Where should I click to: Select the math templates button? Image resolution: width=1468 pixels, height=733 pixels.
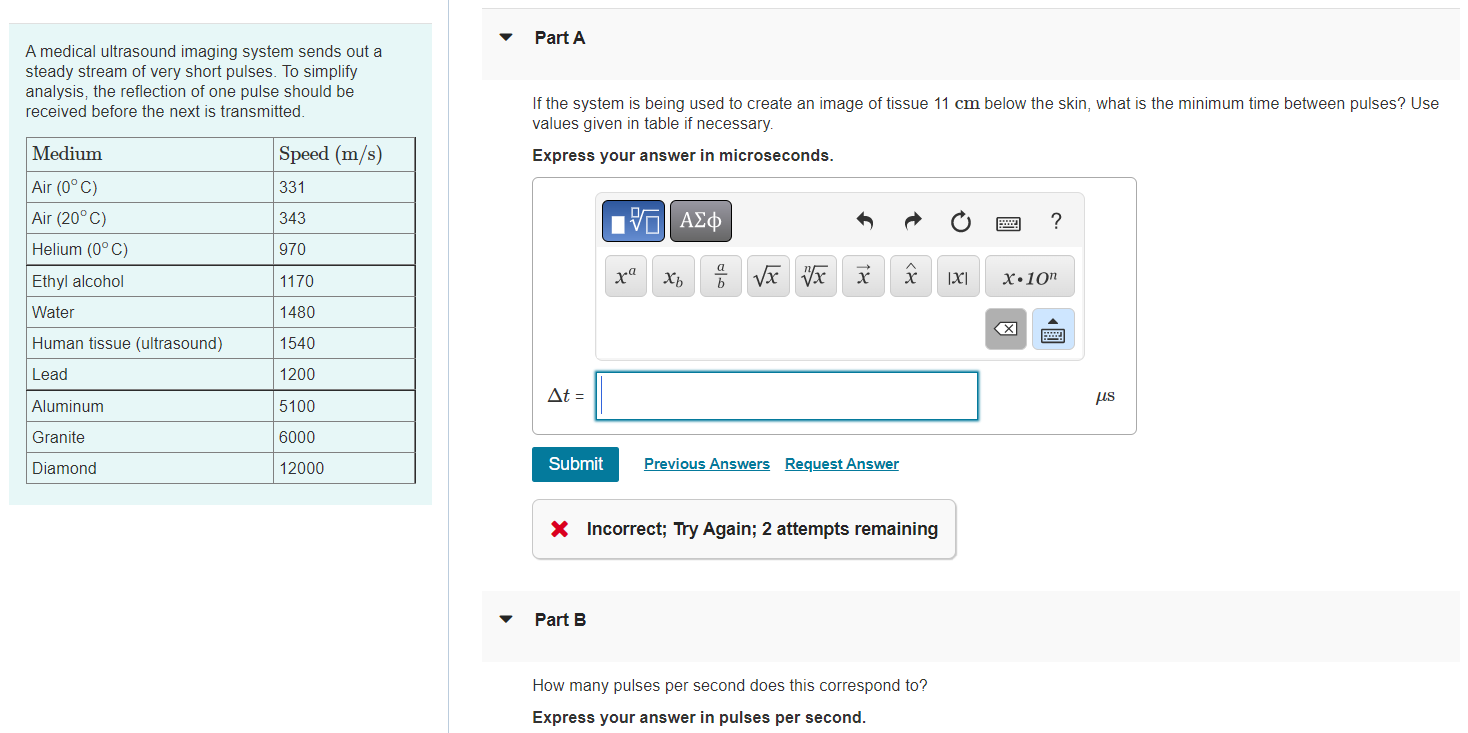tap(634, 221)
